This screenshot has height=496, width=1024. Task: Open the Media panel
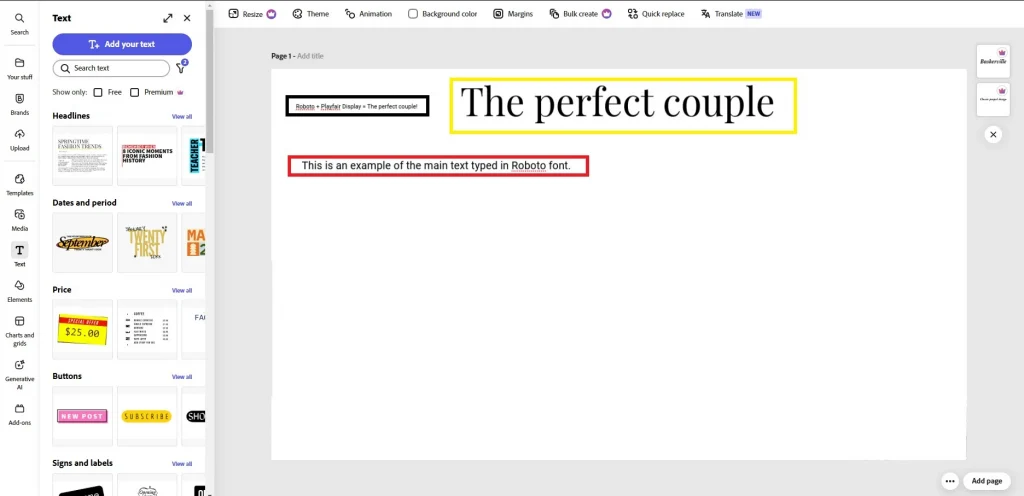20,220
